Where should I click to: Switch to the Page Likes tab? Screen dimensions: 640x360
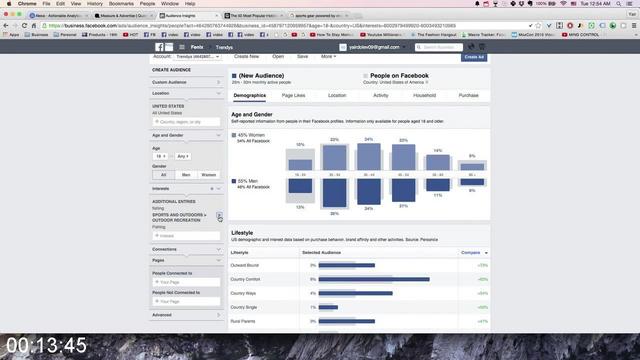pyautogui.click(x=293, y=96)
